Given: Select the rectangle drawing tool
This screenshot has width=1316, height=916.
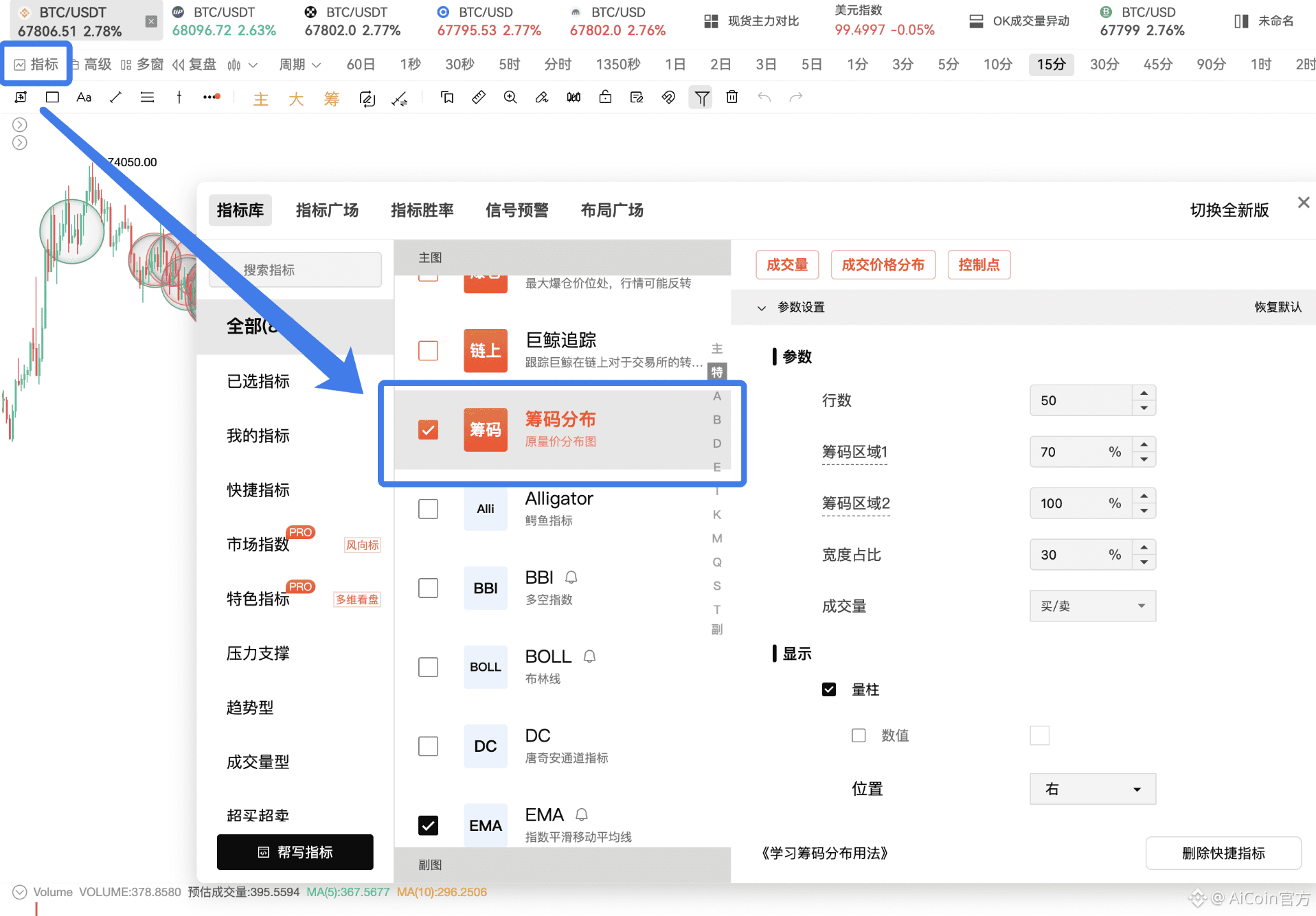Looking at the screenshot, I should pos(52,98).
